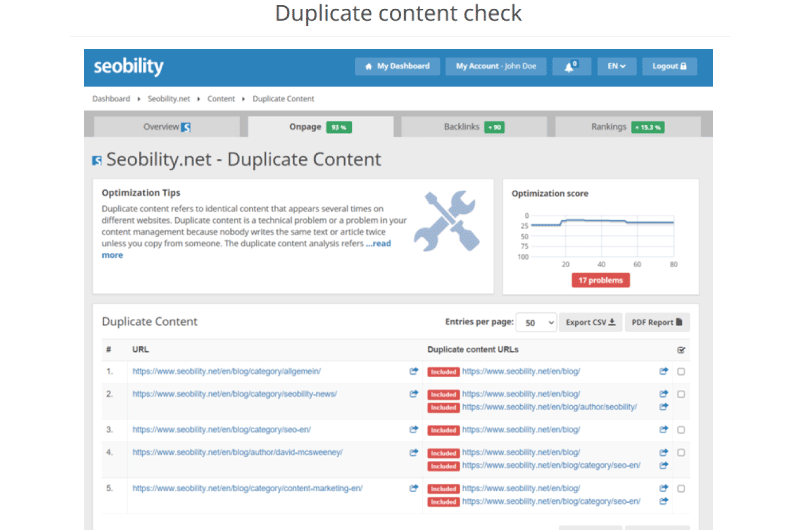The height and width of the screenshot is (530, 800).
Task: Click Included badge in row 3
Action: (x=443, y=430)
